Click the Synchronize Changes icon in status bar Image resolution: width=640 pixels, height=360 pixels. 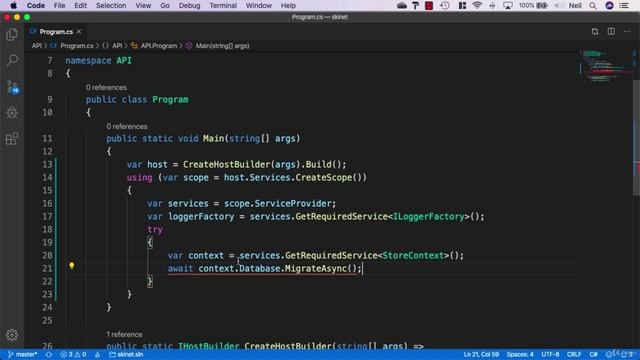click(49, 354)
